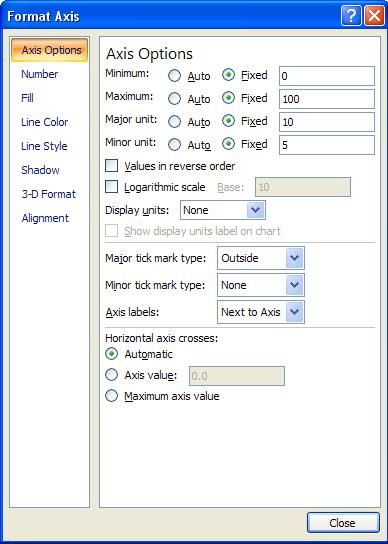Choose Maximum axis value option
The image size is (388, 544).
[x=111, y=396]
